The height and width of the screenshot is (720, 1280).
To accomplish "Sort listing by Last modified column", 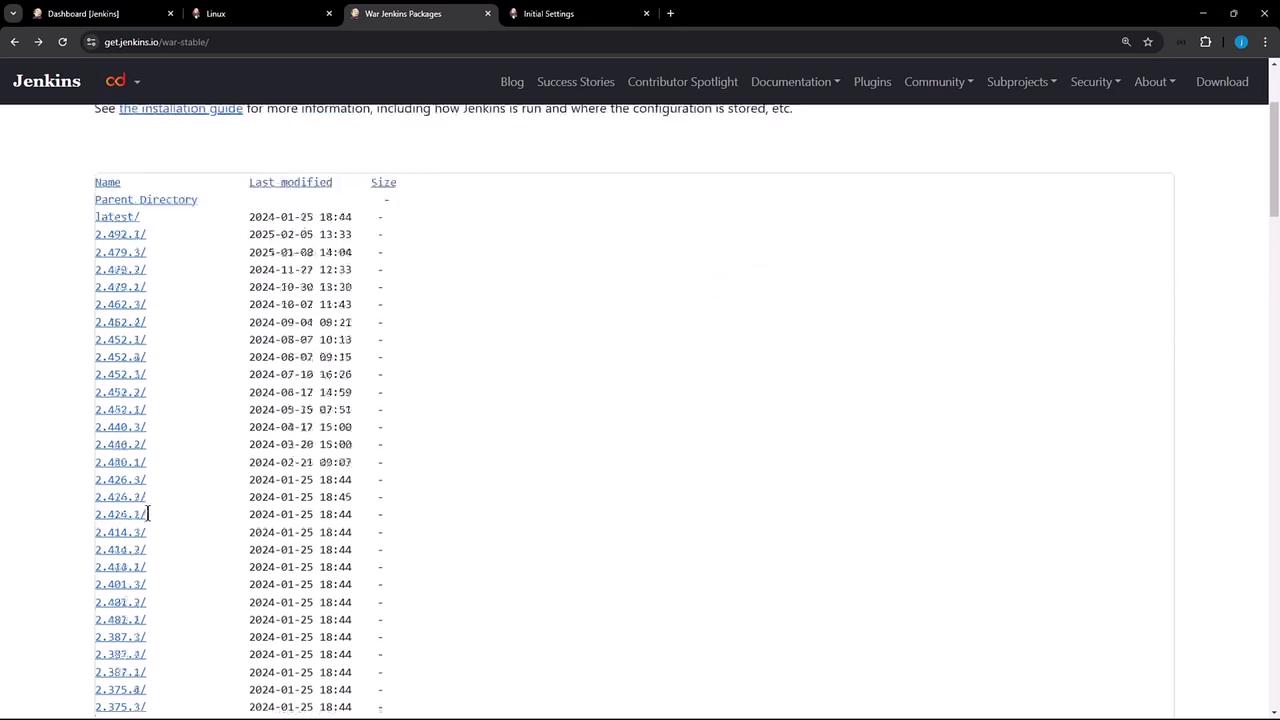I will 290,182.
